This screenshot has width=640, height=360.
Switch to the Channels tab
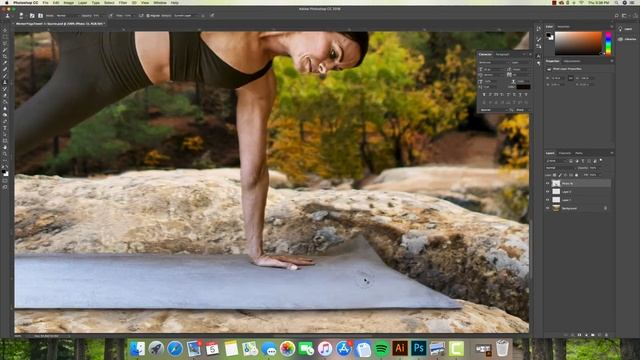pyautogui.click(x=565, y=153)
